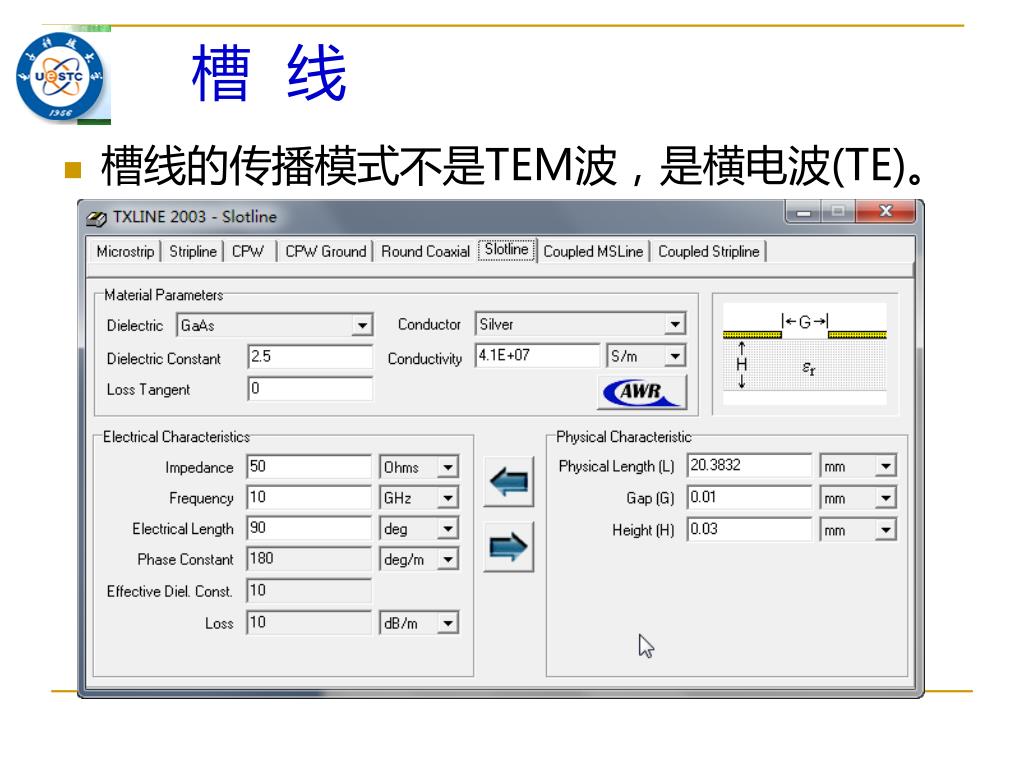Click the Physical Length (L) field

749,466
